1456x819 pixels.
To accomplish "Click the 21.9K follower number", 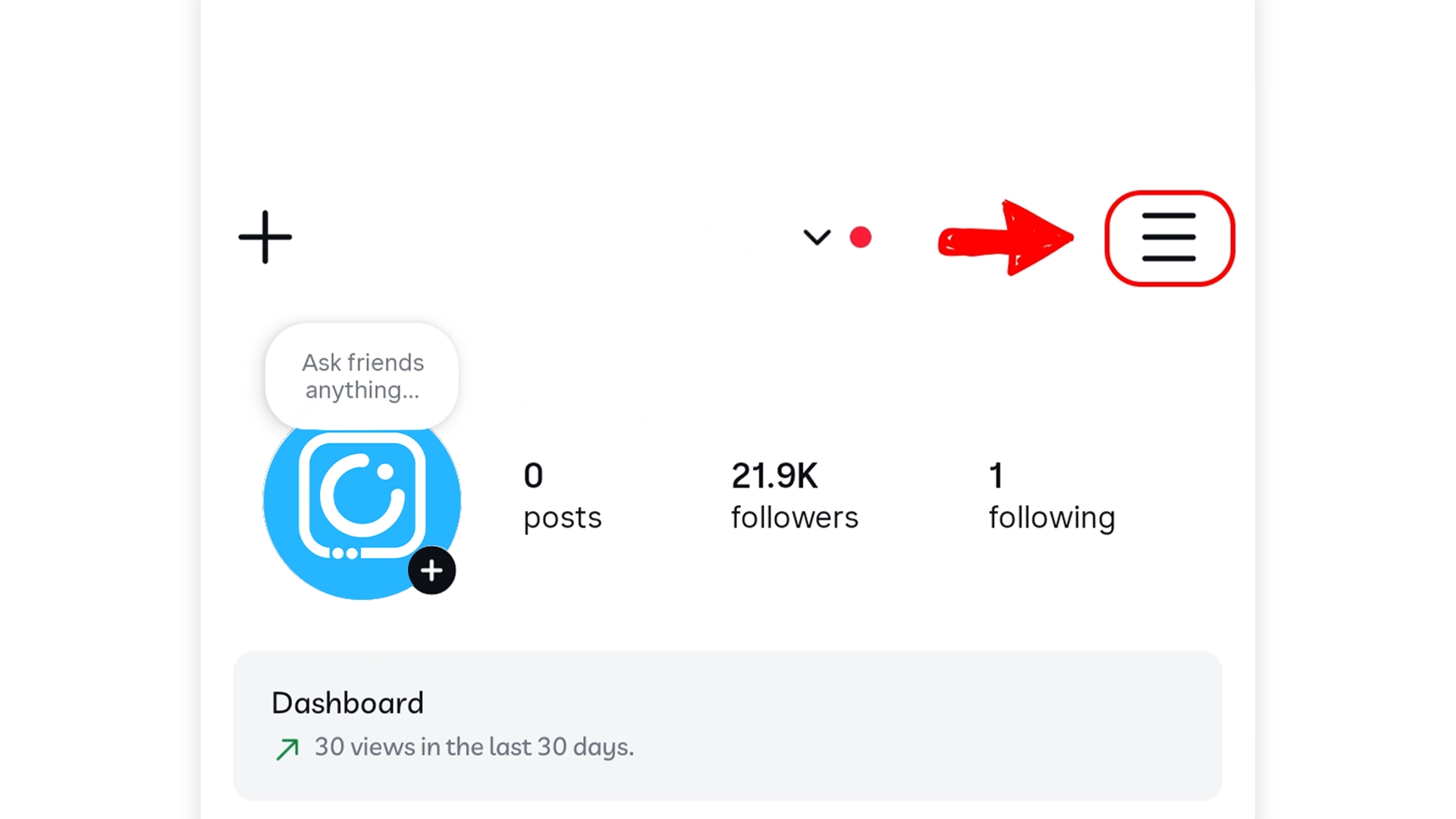I will [x=774, y=475].
